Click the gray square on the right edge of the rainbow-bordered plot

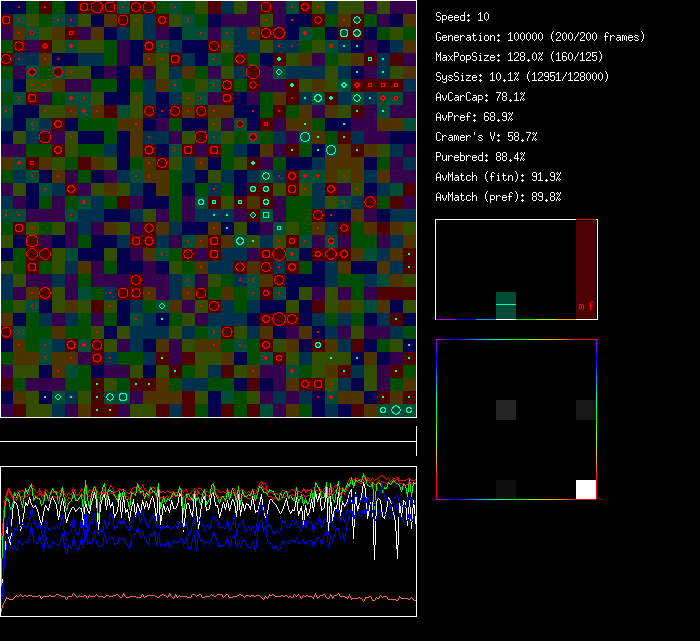pyautogui.click(x=585, y=409)
